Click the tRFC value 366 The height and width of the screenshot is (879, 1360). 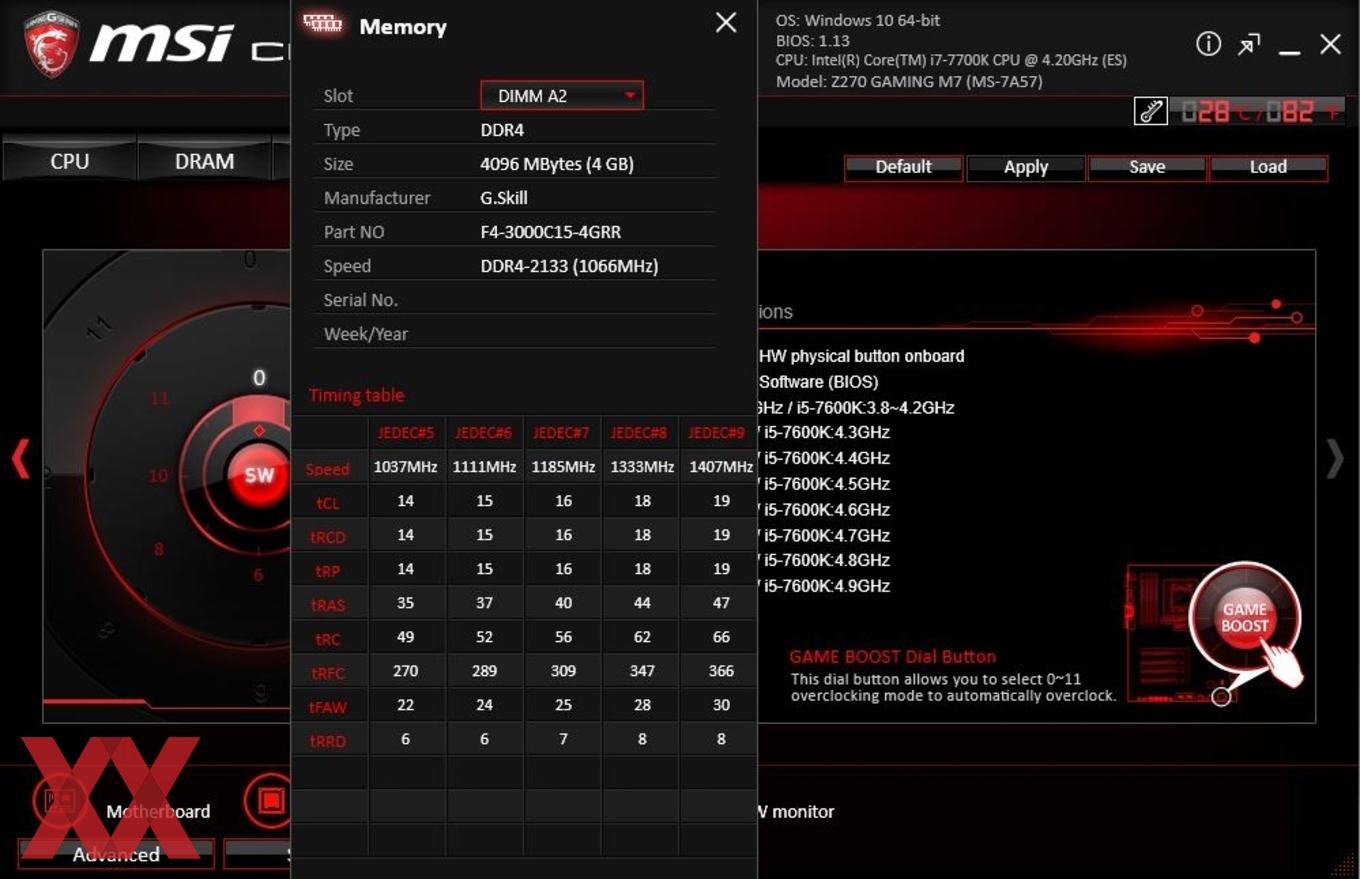[x=720, y=671]
